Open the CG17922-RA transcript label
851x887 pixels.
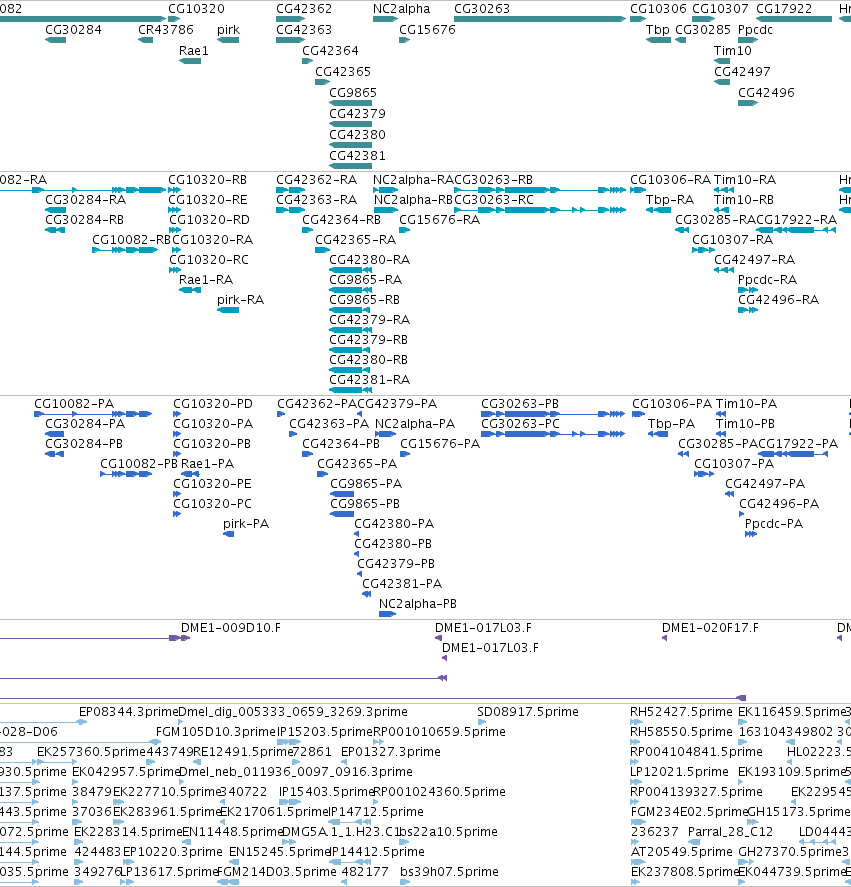click(x=797, y=219)
